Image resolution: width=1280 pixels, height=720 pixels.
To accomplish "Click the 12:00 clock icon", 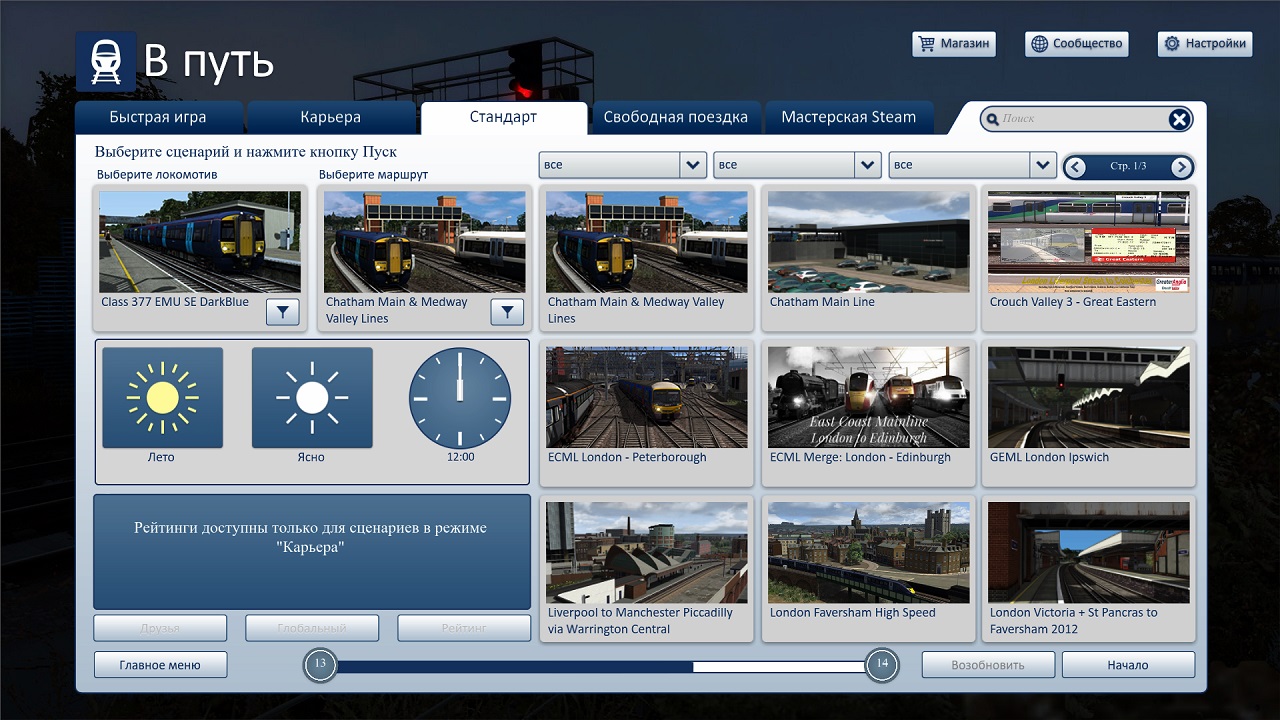I will tap(460, 398).
